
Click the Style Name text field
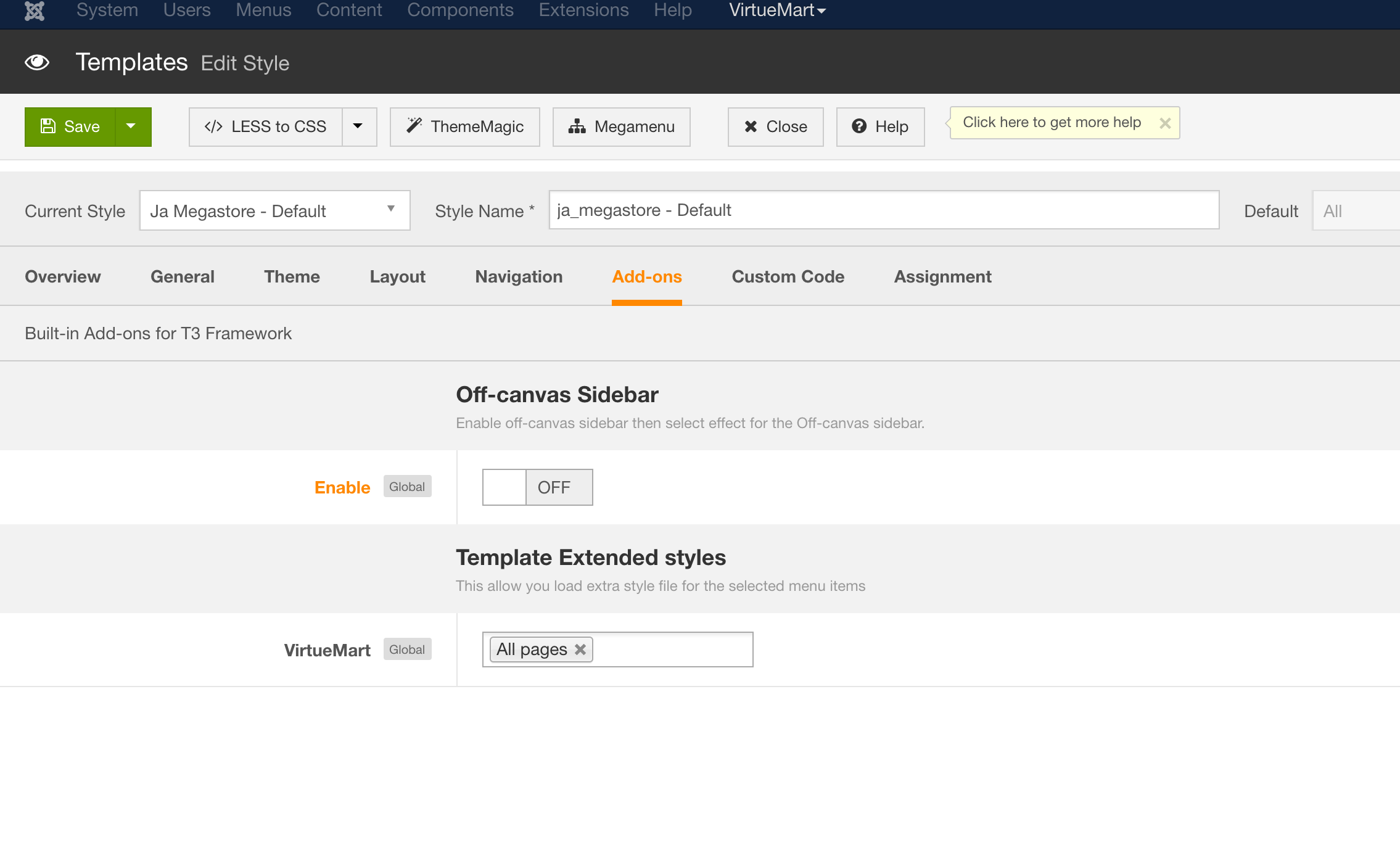(883, 210)
